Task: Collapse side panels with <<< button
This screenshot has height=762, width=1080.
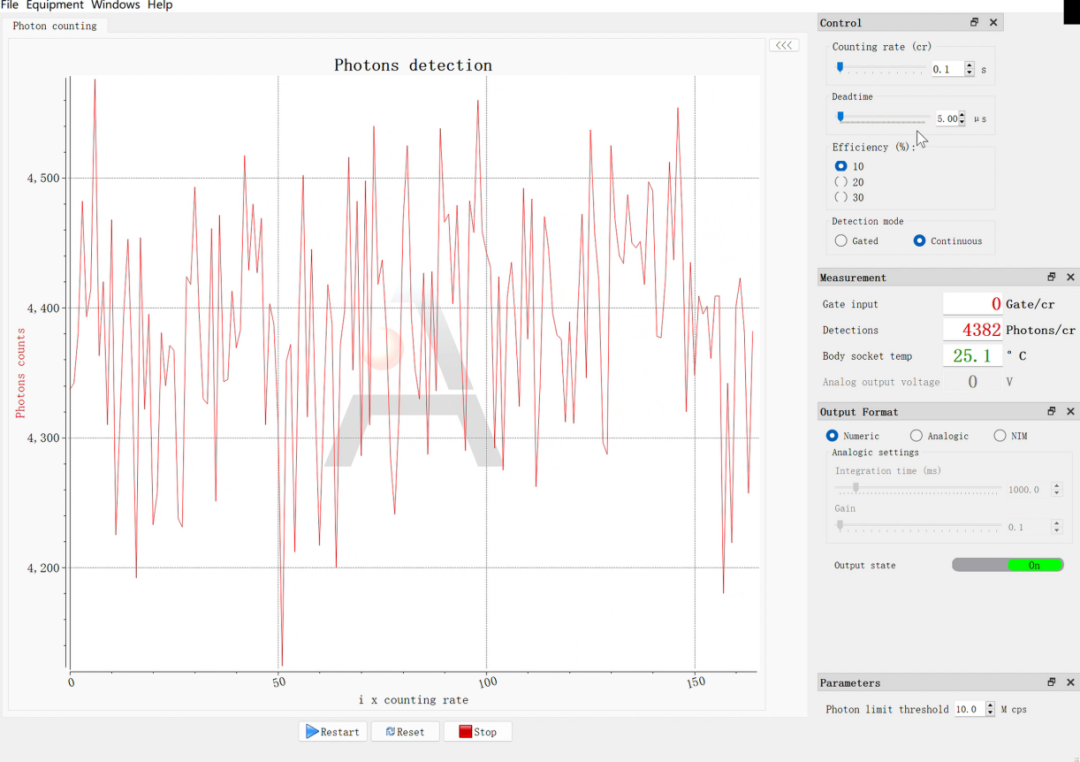Action: click(784, 45)
